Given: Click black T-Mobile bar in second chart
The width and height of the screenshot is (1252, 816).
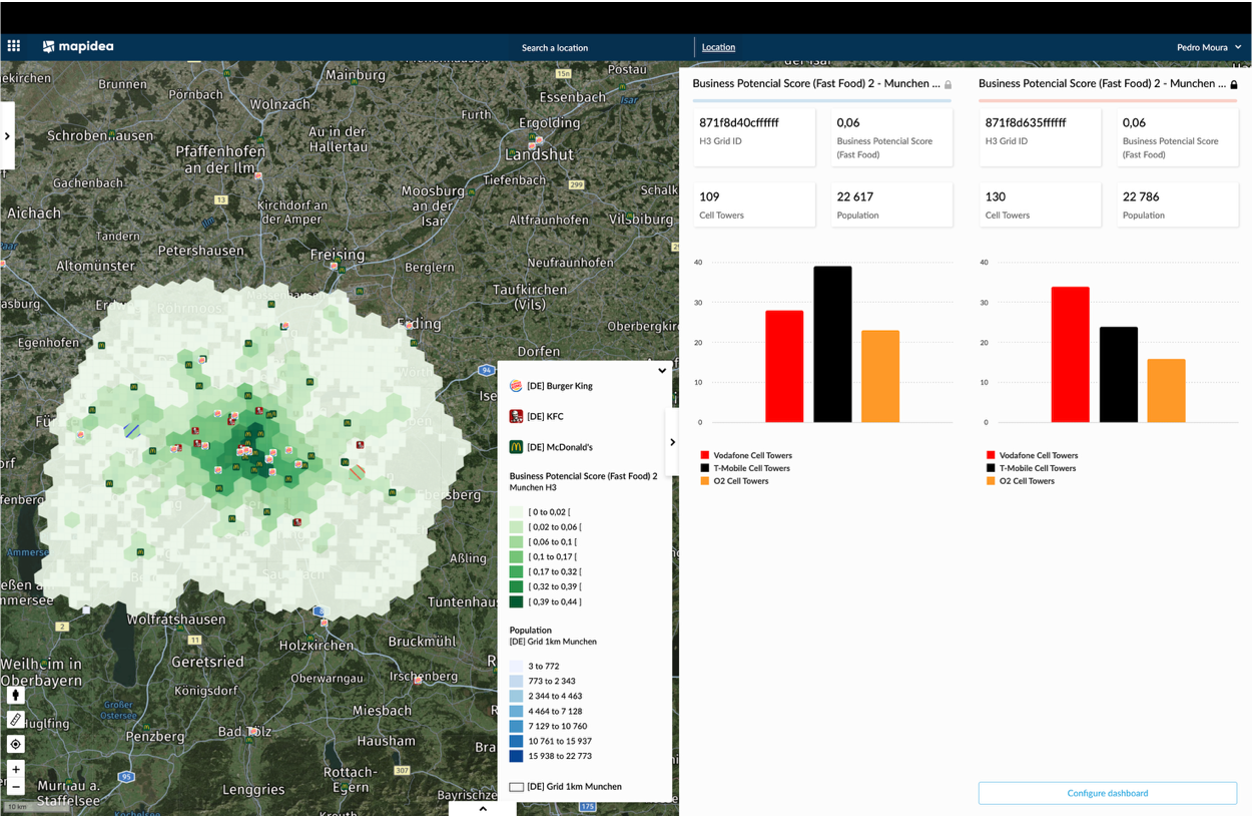Looking at the screenshot, I should point(1119,374).
